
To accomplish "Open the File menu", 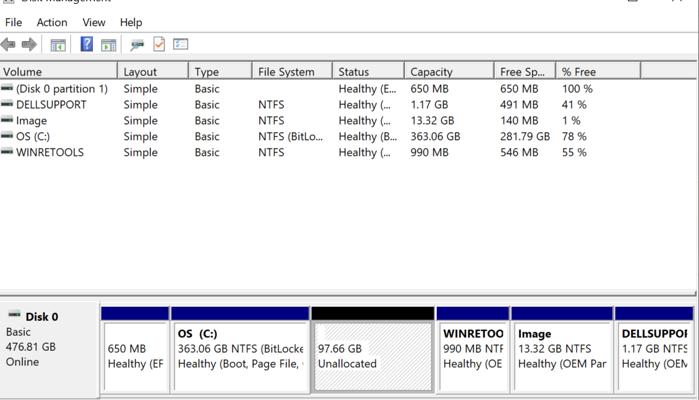I will click(x=13, y=22).
